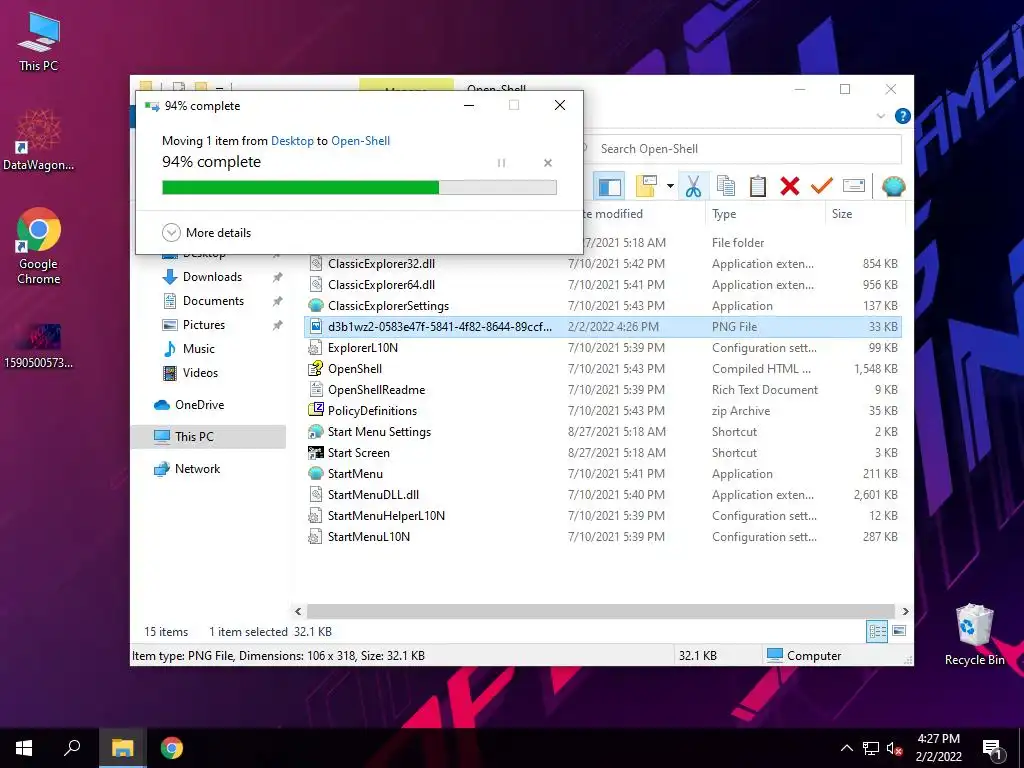1024x768 pixels.
Task: Copy the selected file using copy icon
Action: (726, 187)
